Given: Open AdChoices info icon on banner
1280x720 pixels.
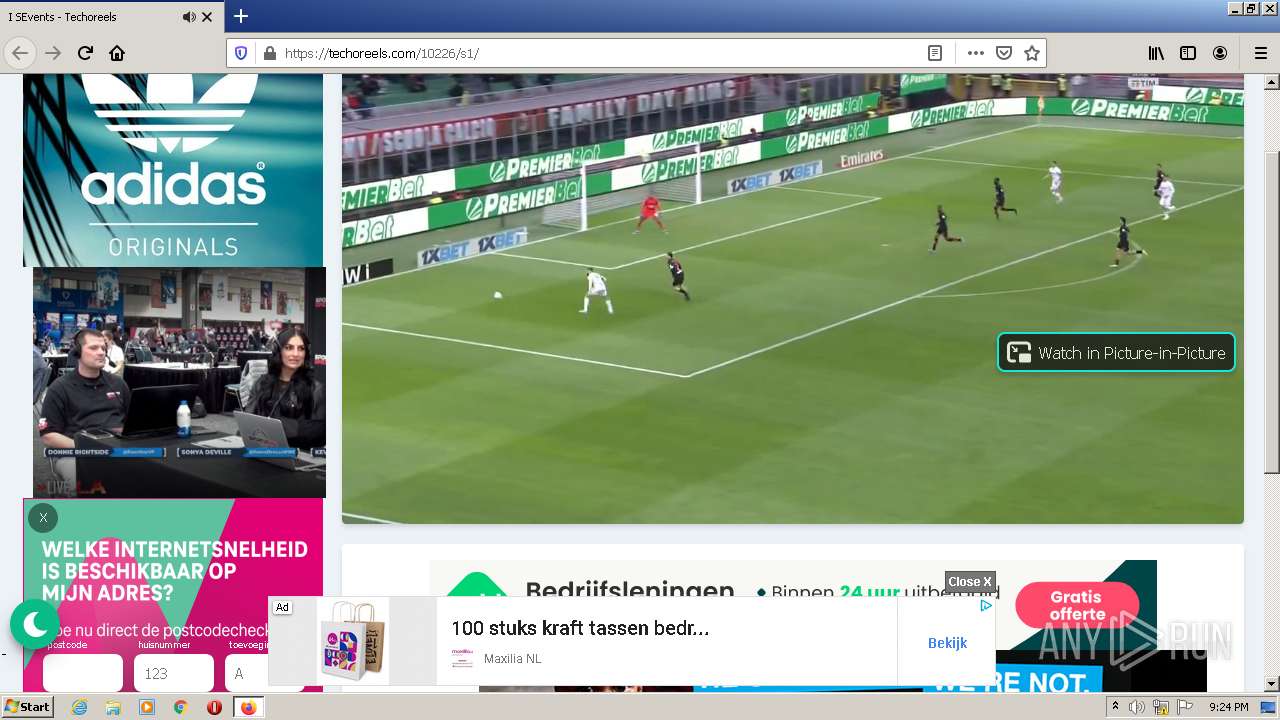Looking at the screenshot, I should pyautogui.click(x=986, y=605).
